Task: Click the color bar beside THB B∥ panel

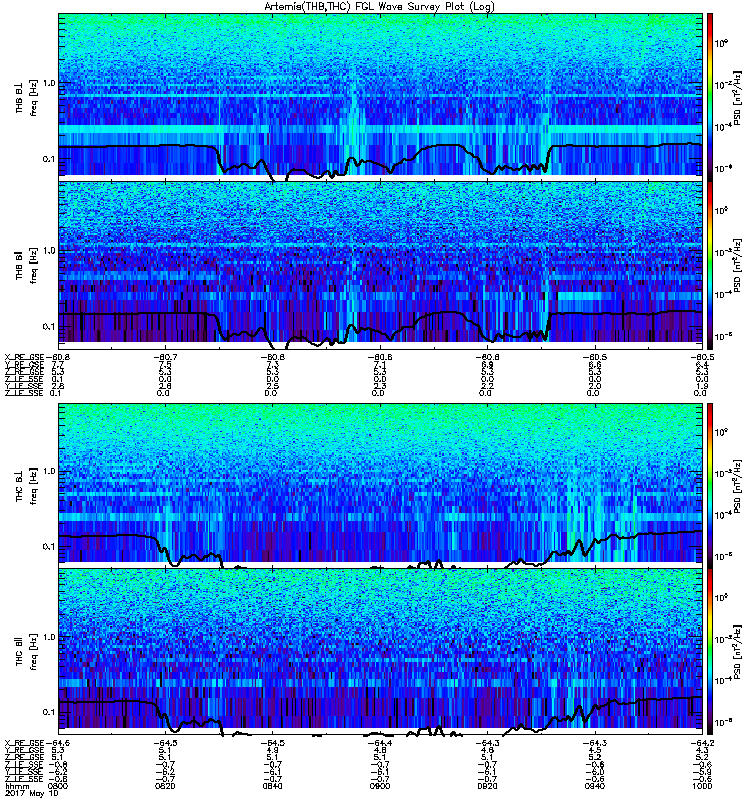Action: 710,265
